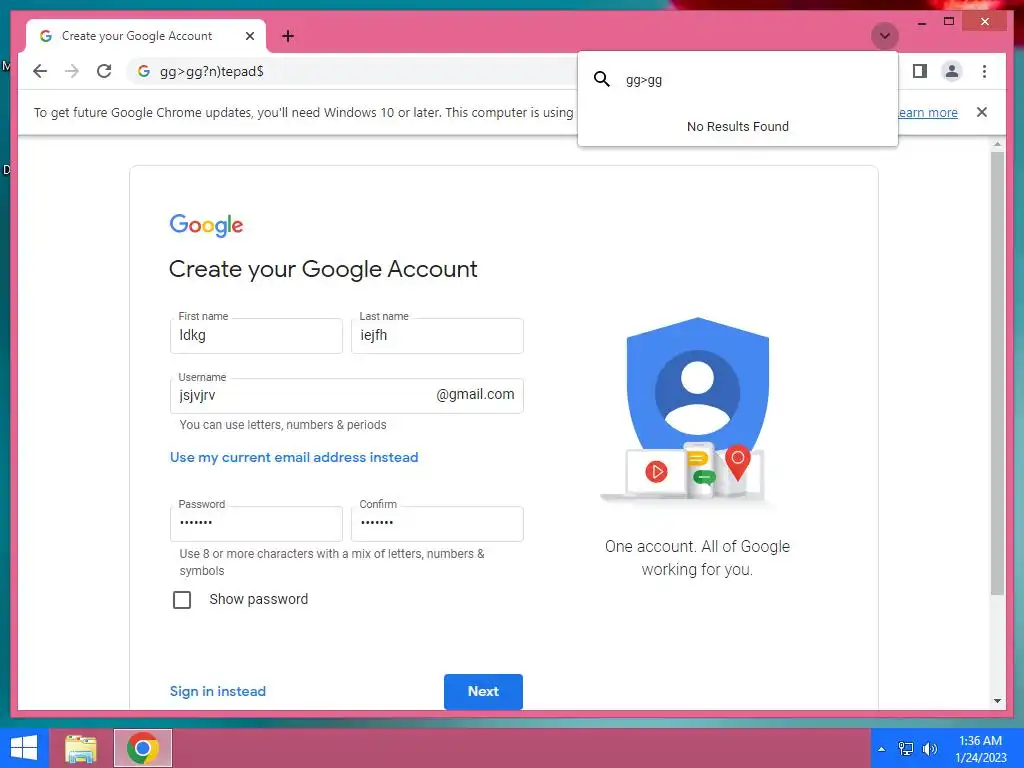Open the Learn more link in update bar
The height and width of the screenshot is (768, 1024).
click(x=927, y=112)
